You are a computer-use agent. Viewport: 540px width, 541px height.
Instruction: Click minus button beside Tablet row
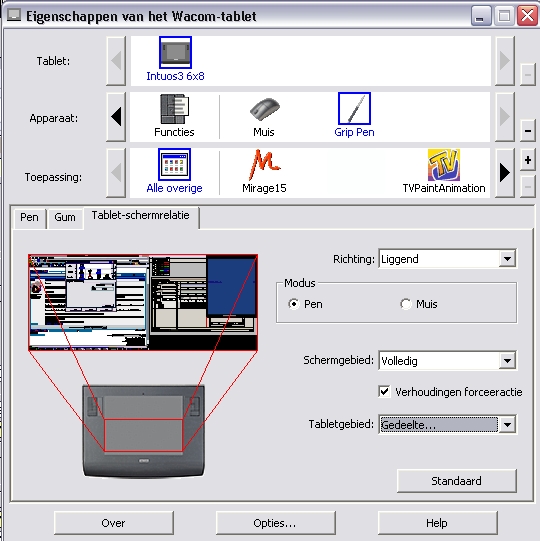528,75
